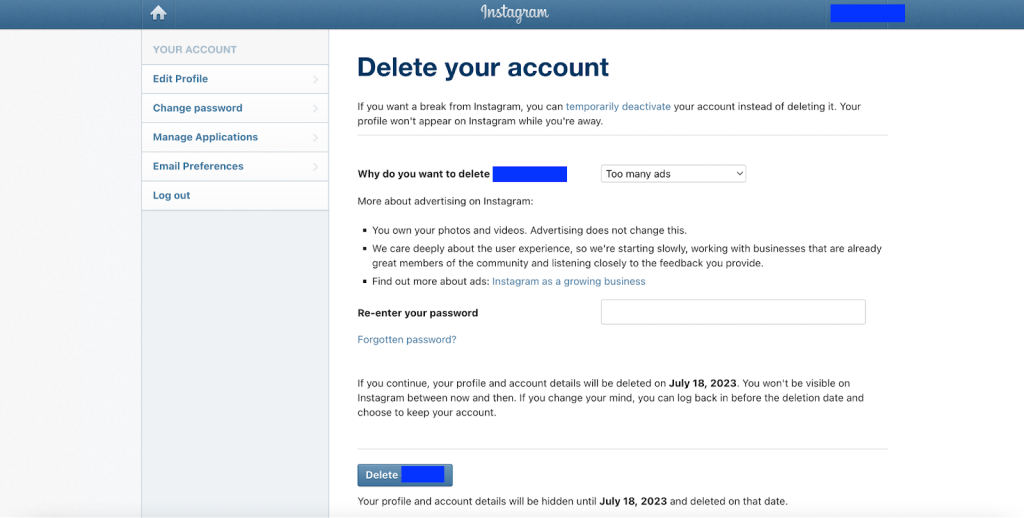The image size is (1024, 518).
Task: Click the chevron arrow beside Edit Profile
Action: pyautogui.click(x=315, y=79)
